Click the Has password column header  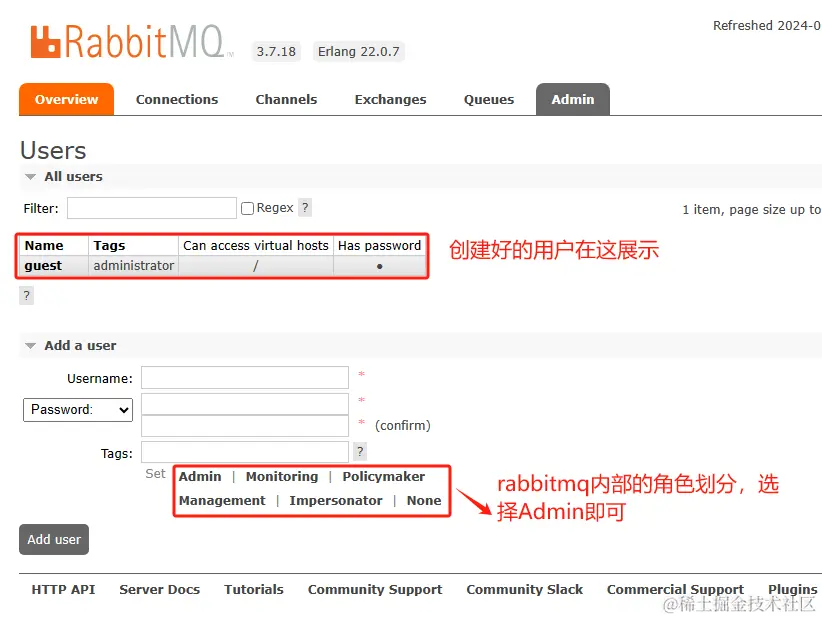coord(380,245)
